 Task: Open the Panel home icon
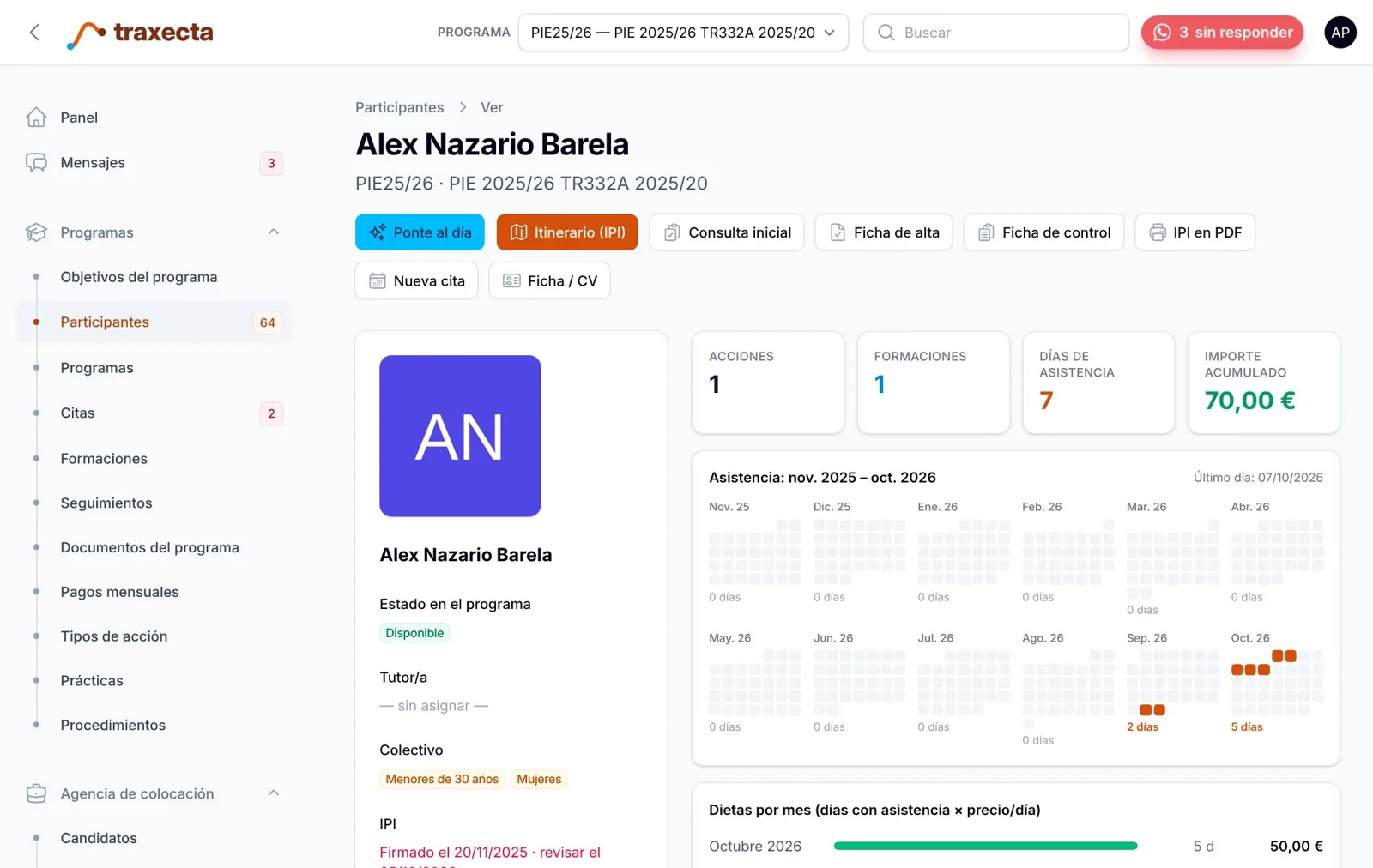(x=36, y=118)
